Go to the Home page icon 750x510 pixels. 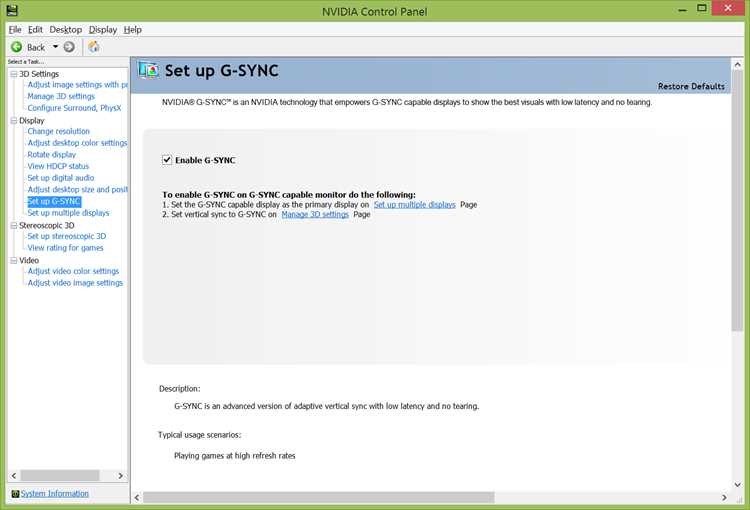tap(94, 47)
